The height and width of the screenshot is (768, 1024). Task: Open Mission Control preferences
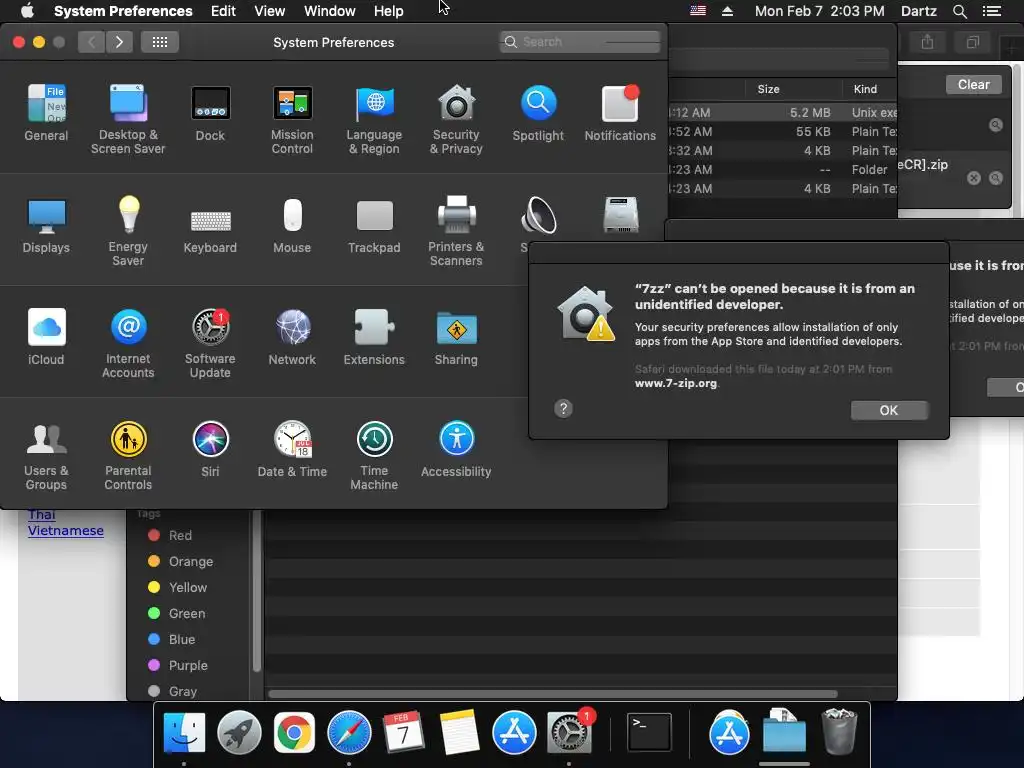(292, 119)
